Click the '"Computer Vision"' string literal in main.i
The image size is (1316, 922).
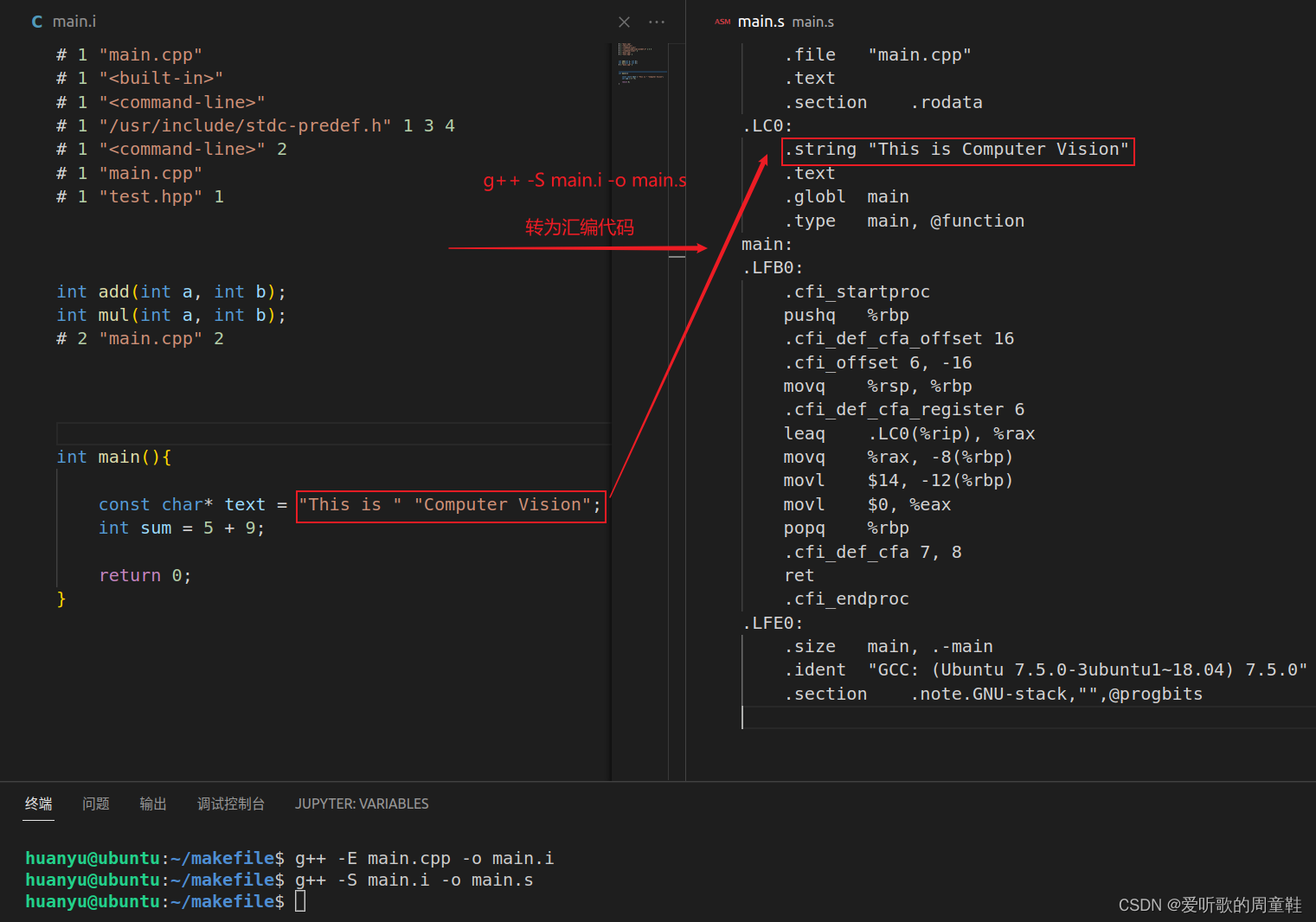pos(502,504)
